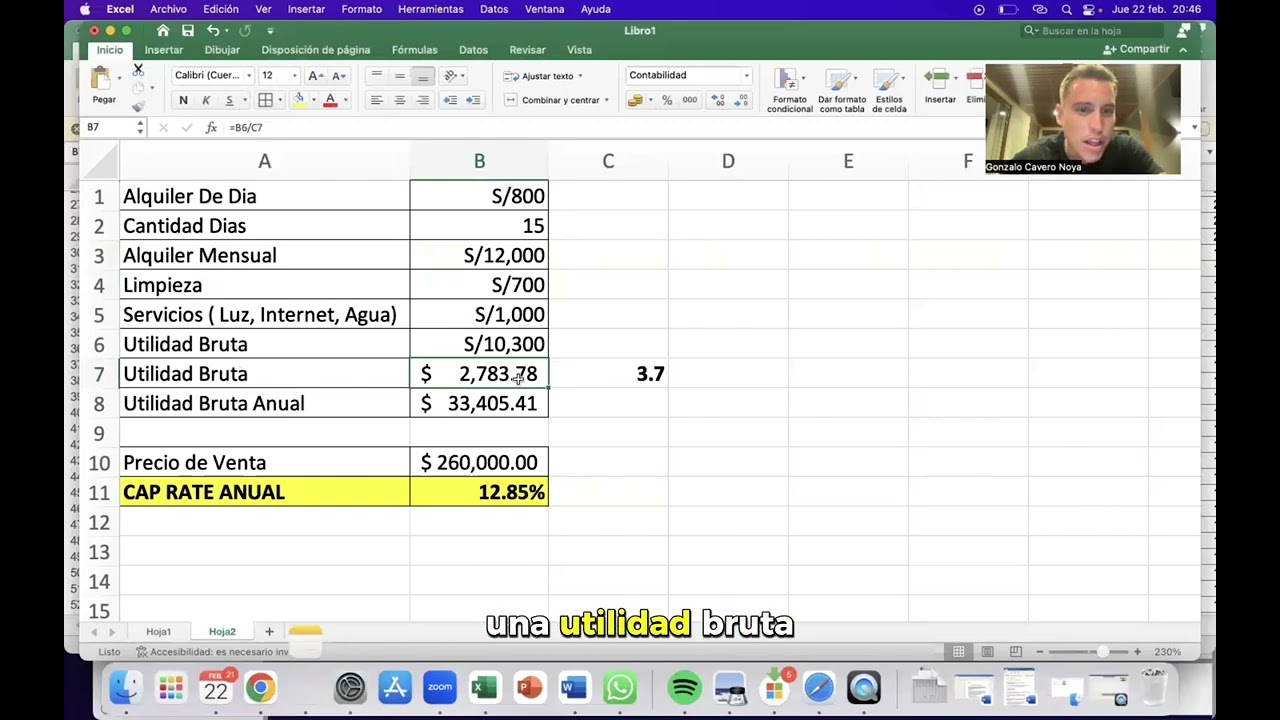Image resolution: width=1280 pixels, height=720 pixels.
Task: Increase the cell indent
Action: point(473,100)
